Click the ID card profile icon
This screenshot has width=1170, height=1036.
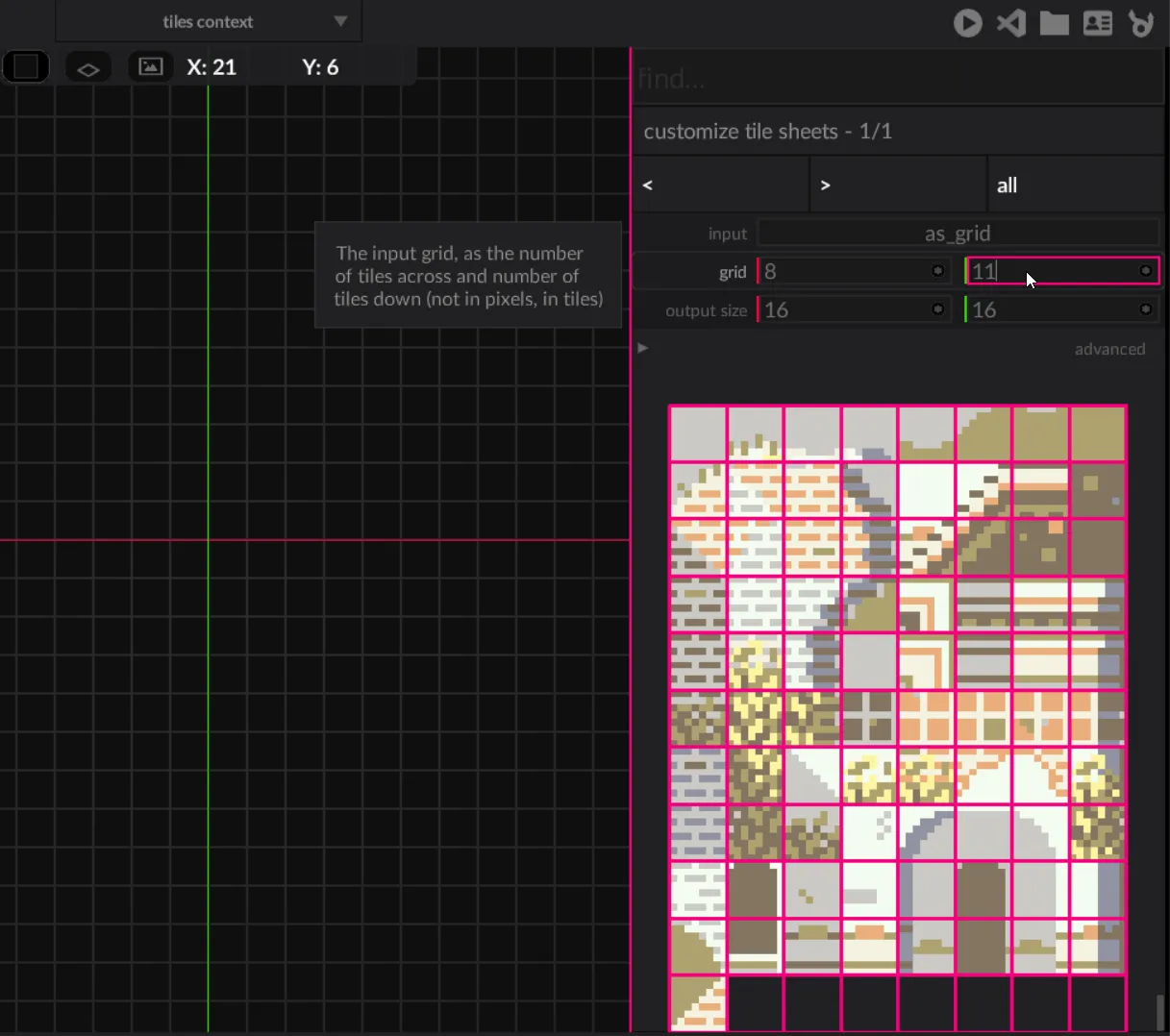point(1098,23)
